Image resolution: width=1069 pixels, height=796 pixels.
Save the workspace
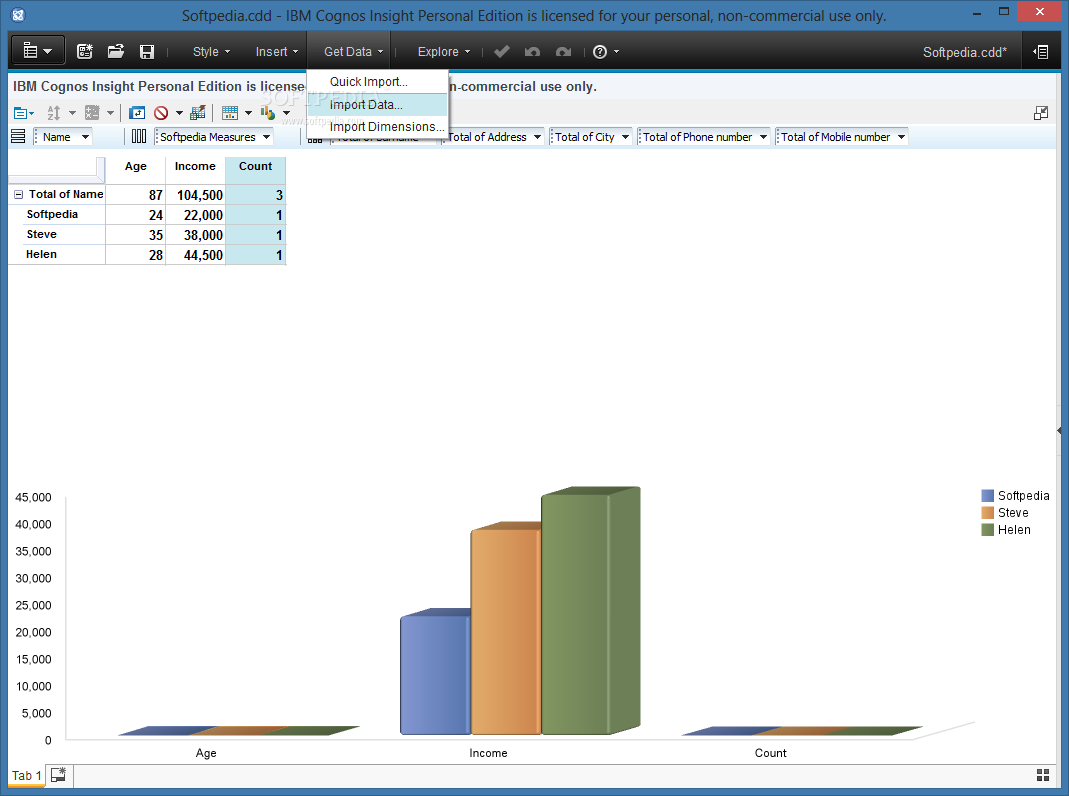tap(147, 52)
